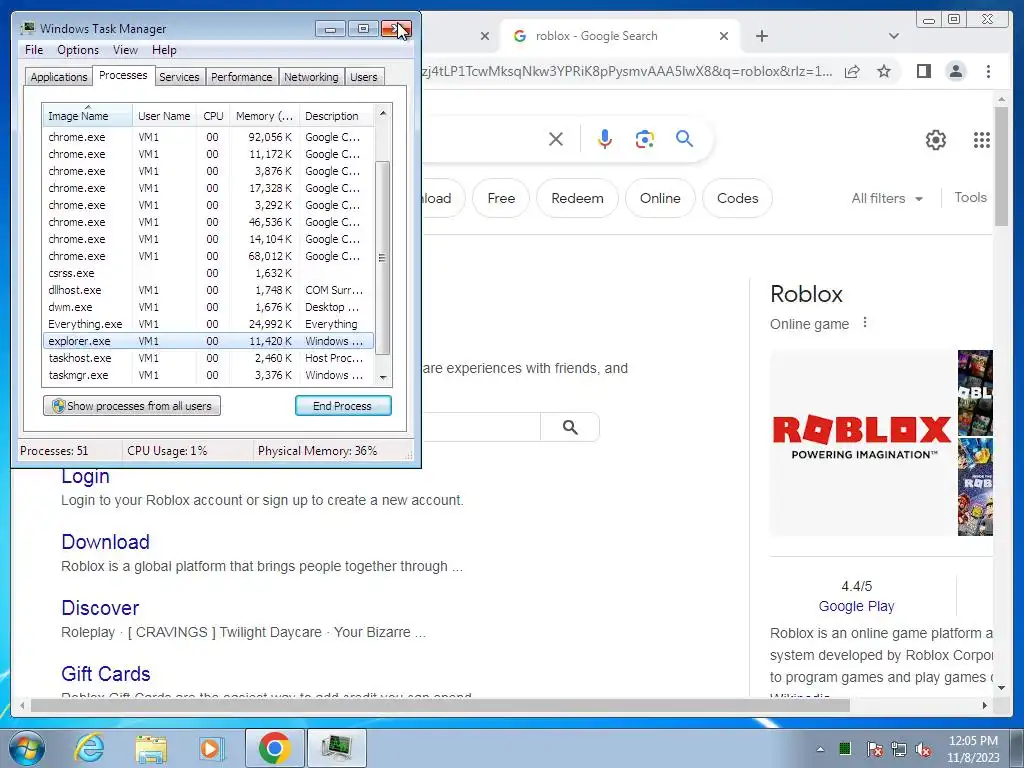Open the Login sitelink
This screenshot has width=1024, height=768.
(86, 477)
